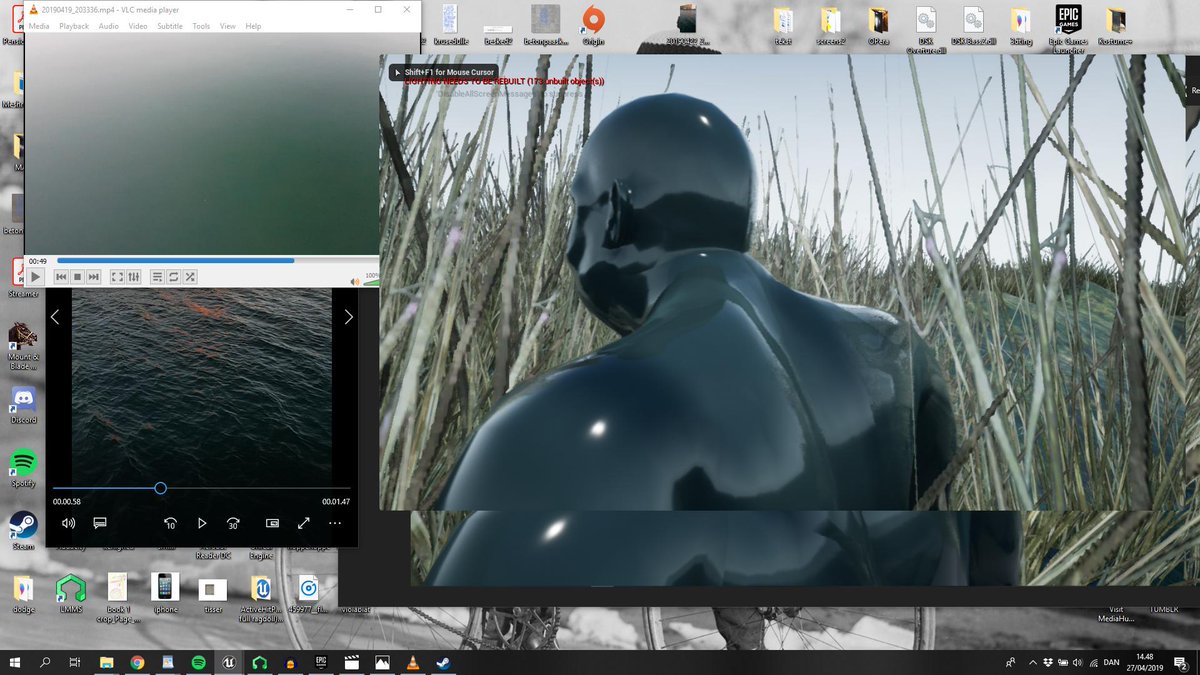Viewport: 1200px width, 675px height.
Task: Toggle mini view in dark video player
Action: (x=272, y=522)
